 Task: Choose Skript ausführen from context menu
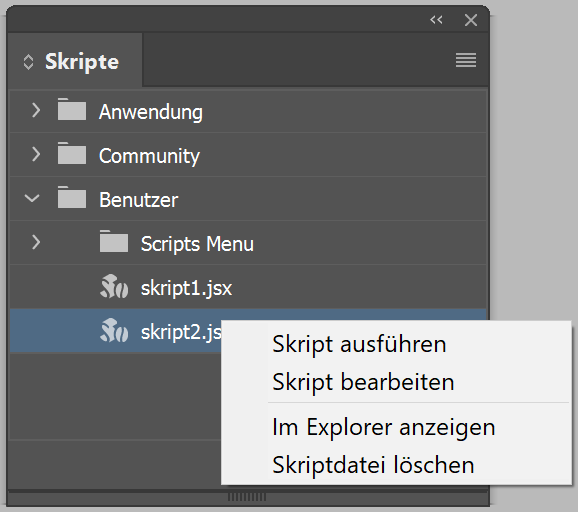coord(359,344)
